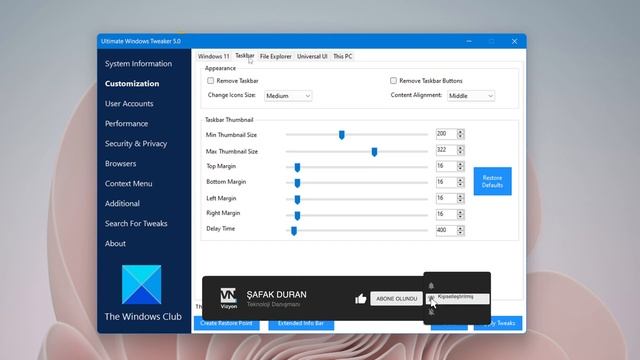Click the Left Margin slider handle

click(297, 199)
